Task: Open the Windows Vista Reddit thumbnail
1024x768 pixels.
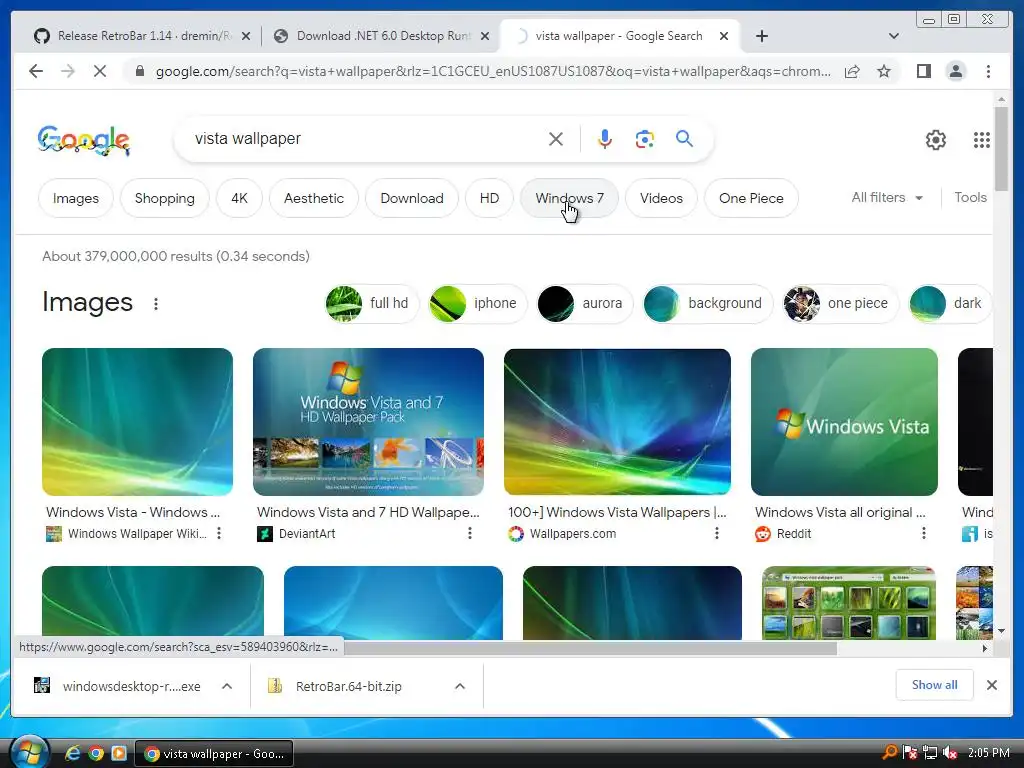Action: tap(844, 422)
